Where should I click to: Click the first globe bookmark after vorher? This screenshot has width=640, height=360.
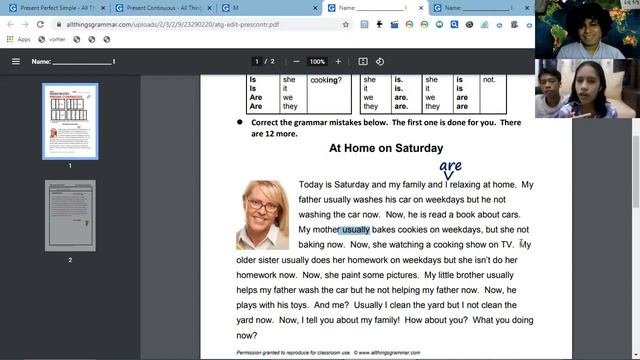tap(77, 39)
